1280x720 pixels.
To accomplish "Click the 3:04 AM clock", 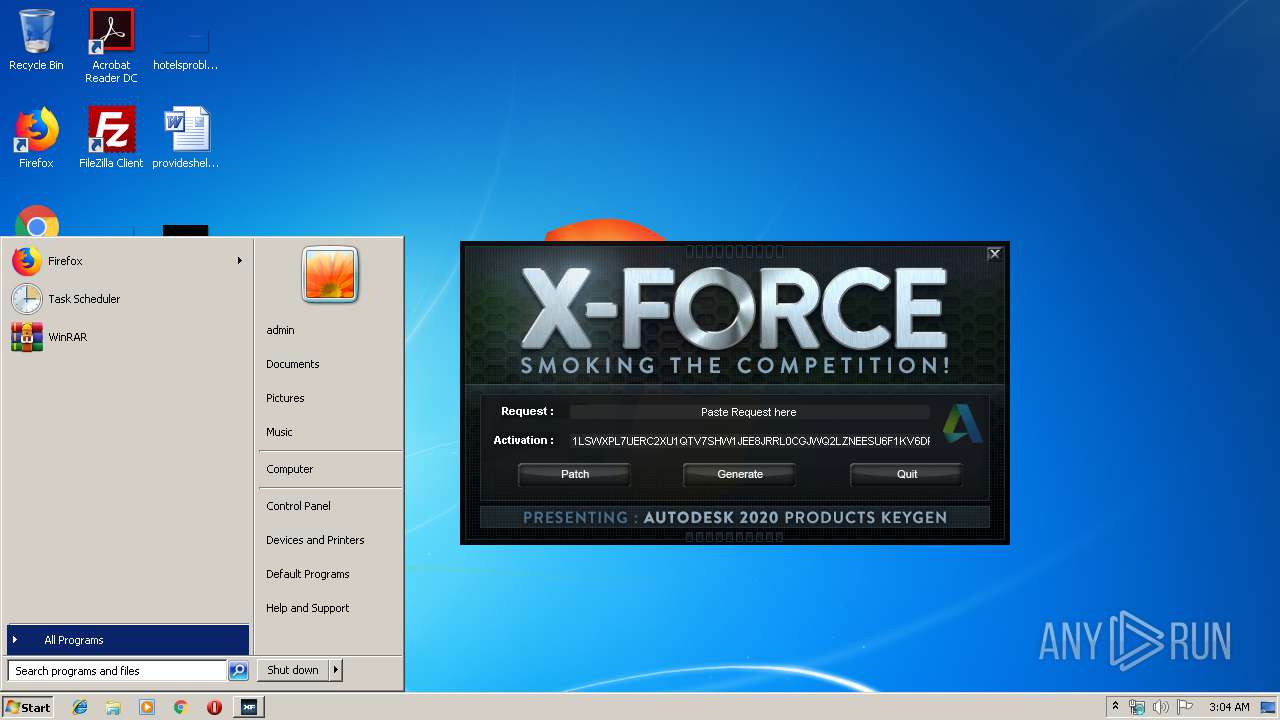I will point(1228,707).
